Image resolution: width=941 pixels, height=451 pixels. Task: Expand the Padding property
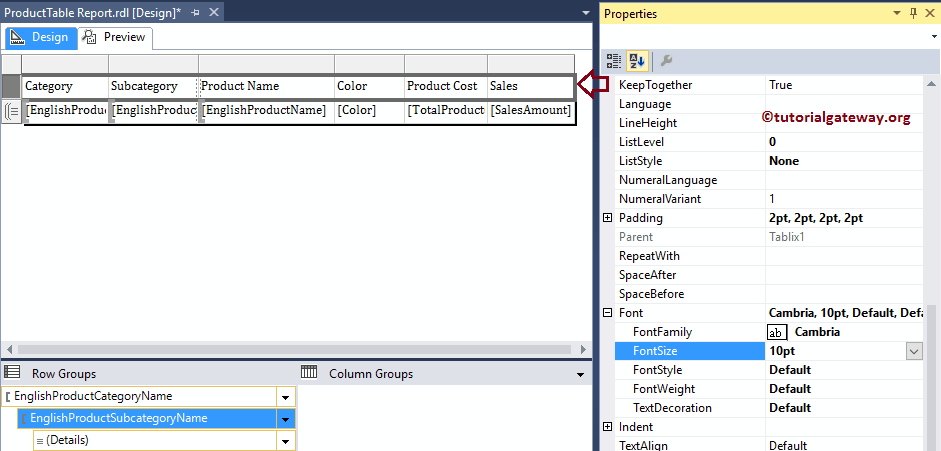point(608,218)
